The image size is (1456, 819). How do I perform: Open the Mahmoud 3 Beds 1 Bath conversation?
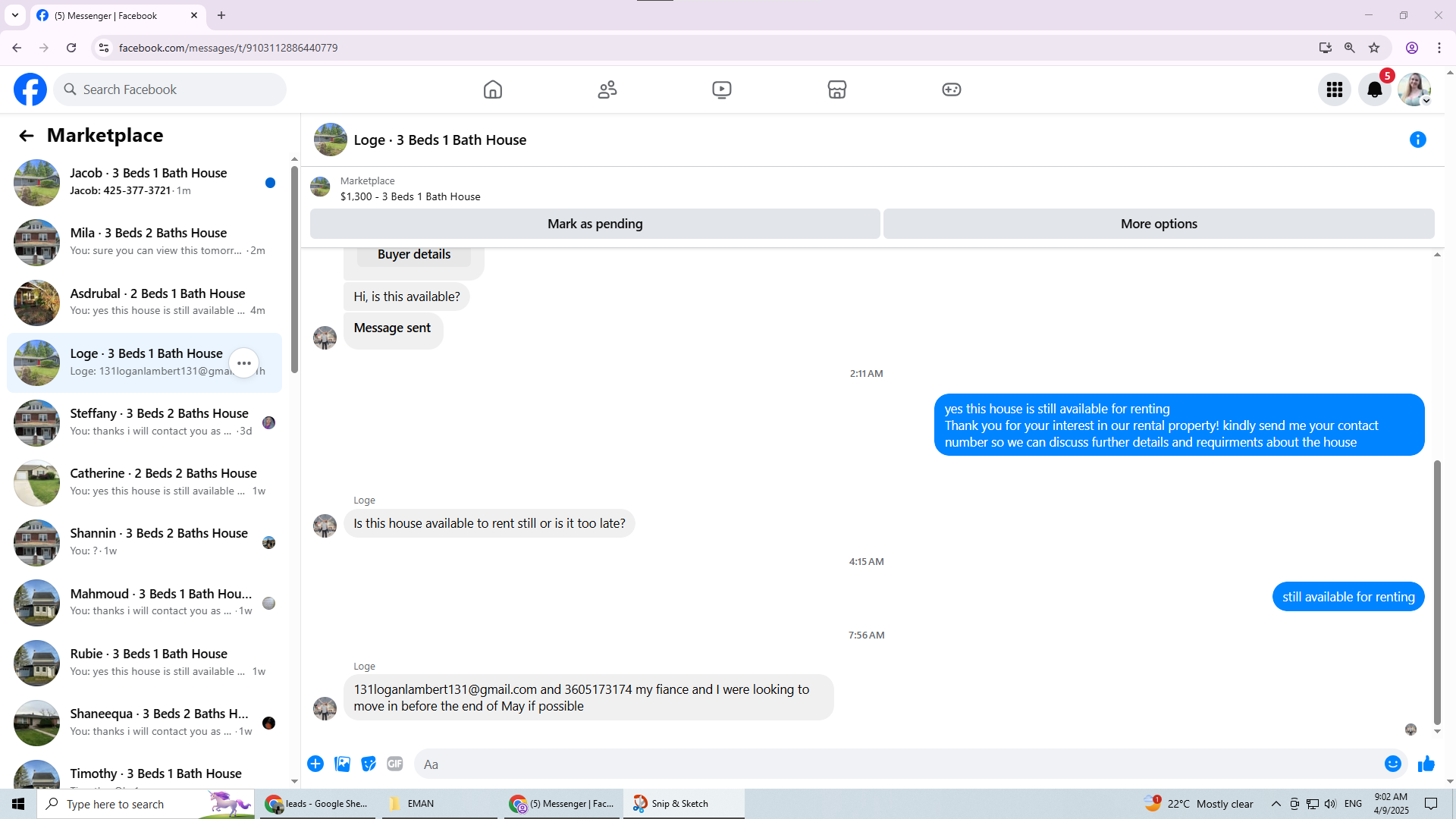[144, 603]
